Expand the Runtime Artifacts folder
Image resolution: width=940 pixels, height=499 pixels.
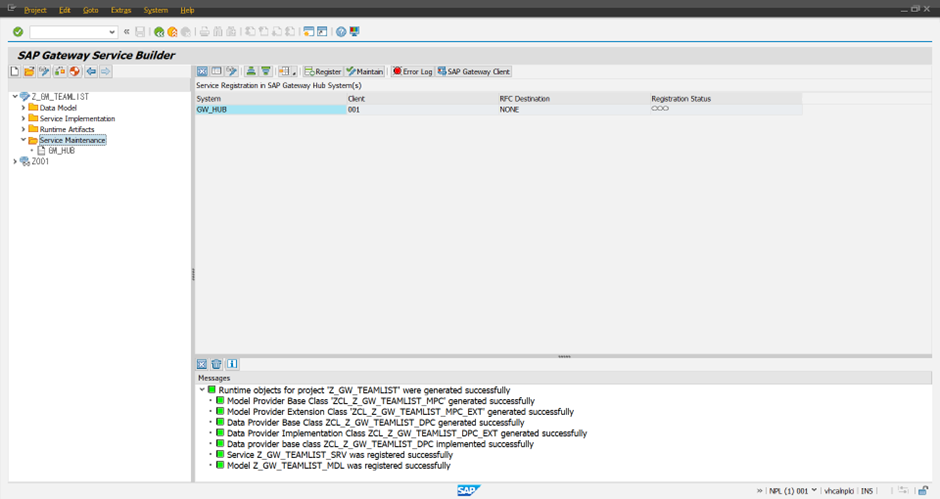point(23,130)
